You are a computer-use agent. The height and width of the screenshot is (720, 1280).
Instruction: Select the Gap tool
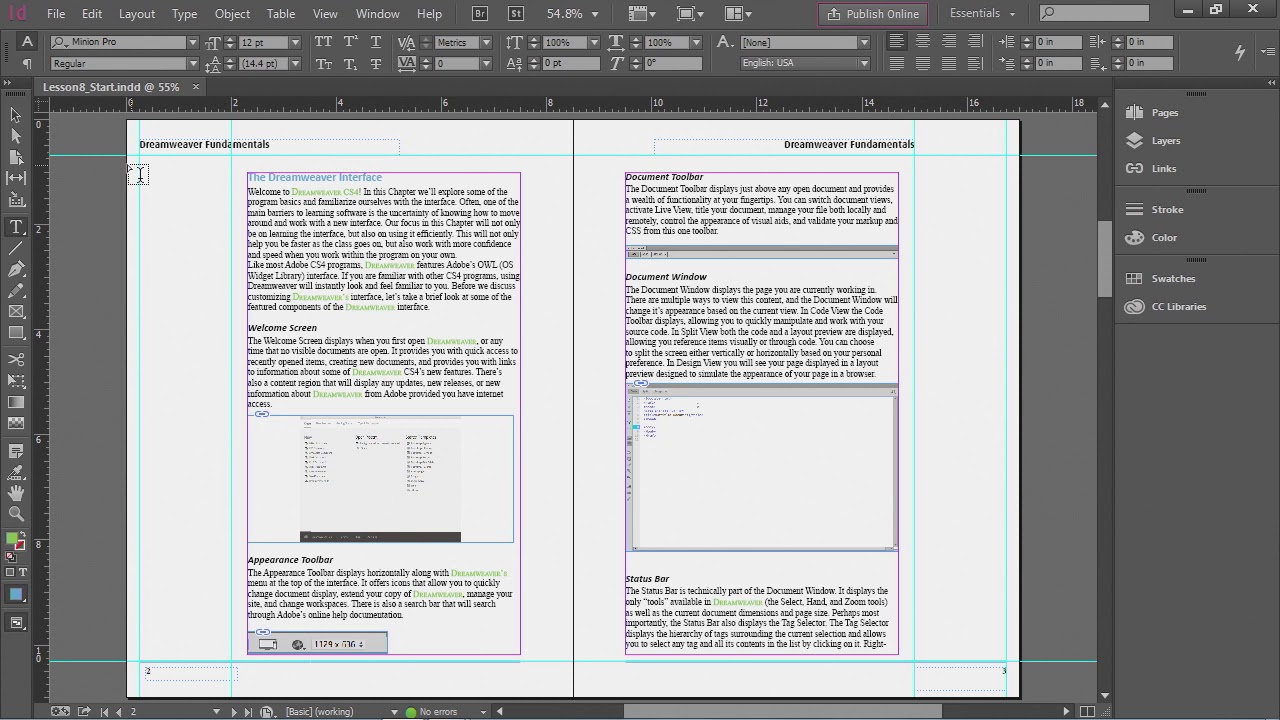pyautogui.click(x=16, y=178)
